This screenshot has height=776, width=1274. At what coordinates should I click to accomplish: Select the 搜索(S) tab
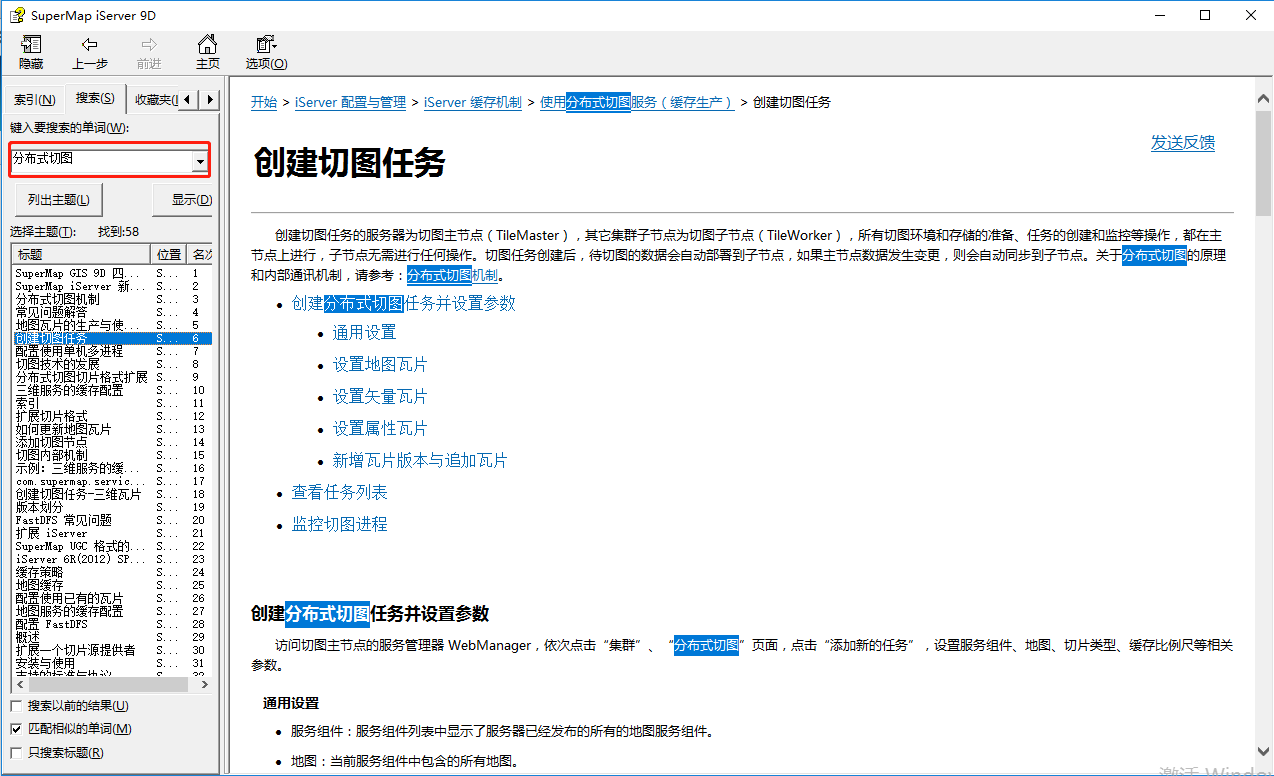tap(95, 98)
